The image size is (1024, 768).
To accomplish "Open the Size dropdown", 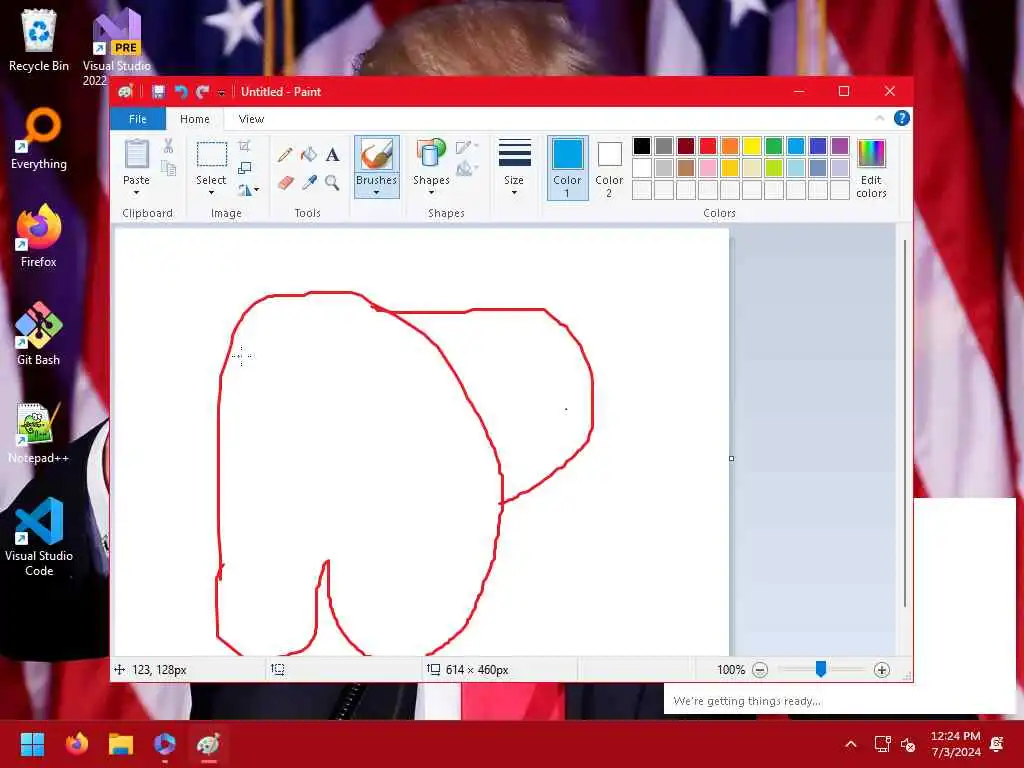I will tap(514, 167).
